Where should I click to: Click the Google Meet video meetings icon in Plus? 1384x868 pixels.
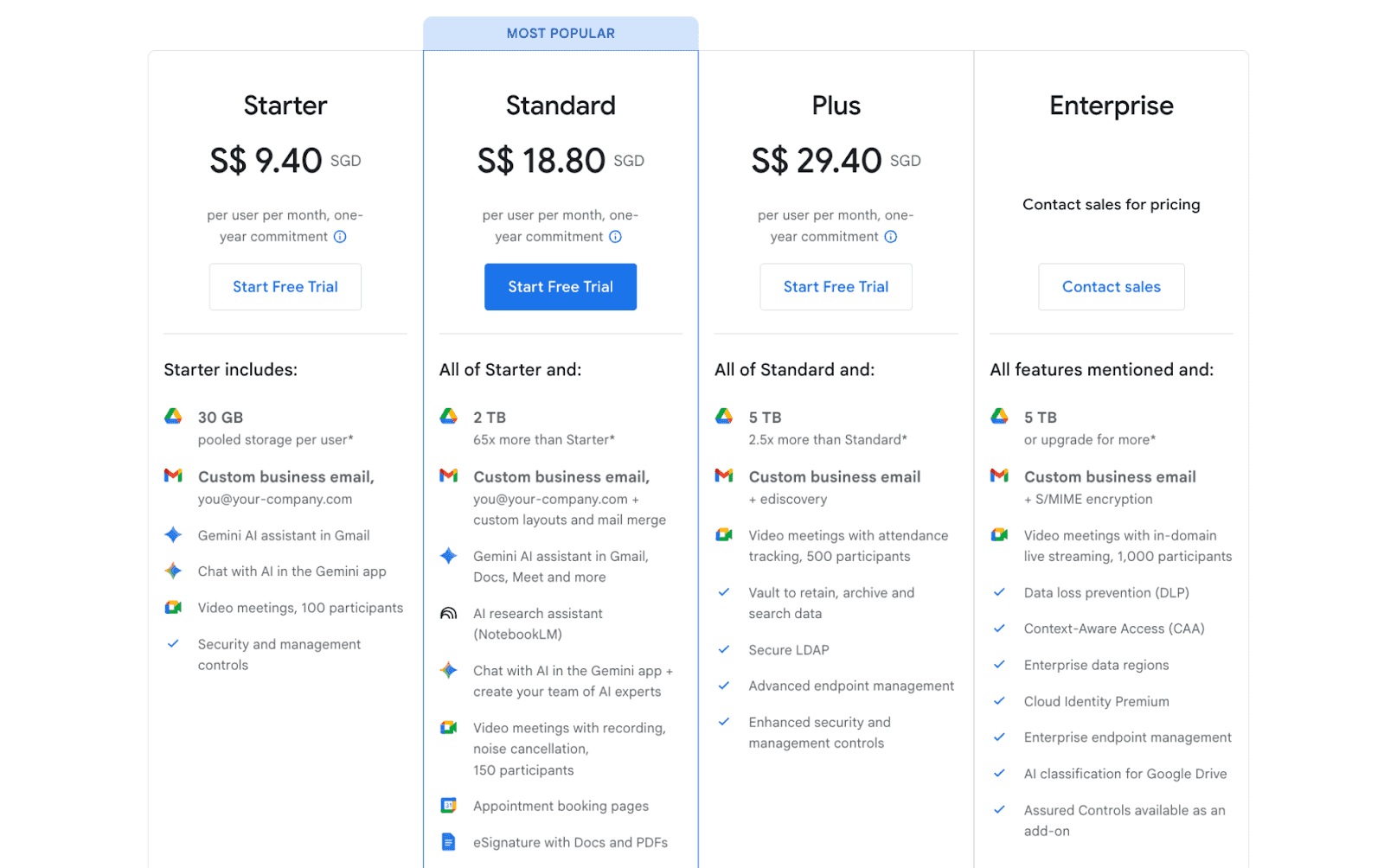pyautogui.click(x=724, y=535)
